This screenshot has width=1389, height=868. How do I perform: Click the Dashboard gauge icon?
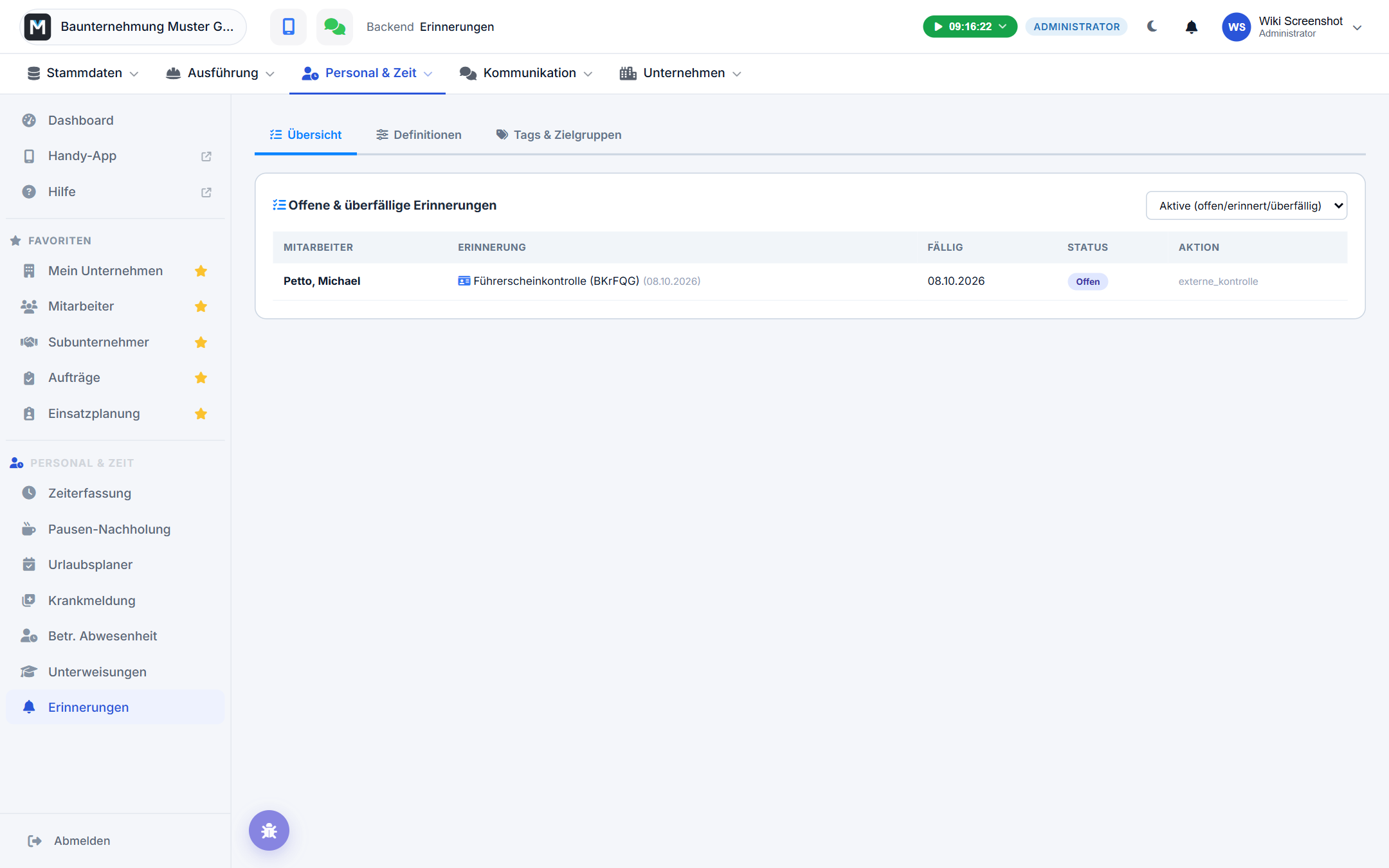[x=29, y=120]
